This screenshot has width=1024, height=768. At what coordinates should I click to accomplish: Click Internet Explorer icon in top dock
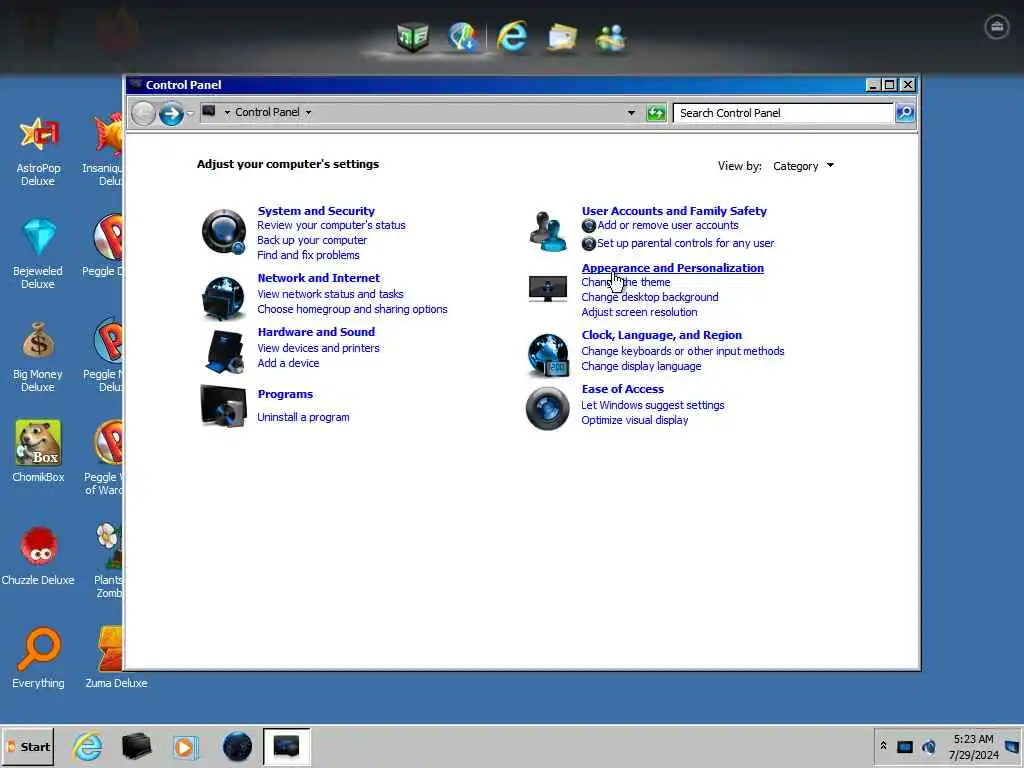point(511,37)
